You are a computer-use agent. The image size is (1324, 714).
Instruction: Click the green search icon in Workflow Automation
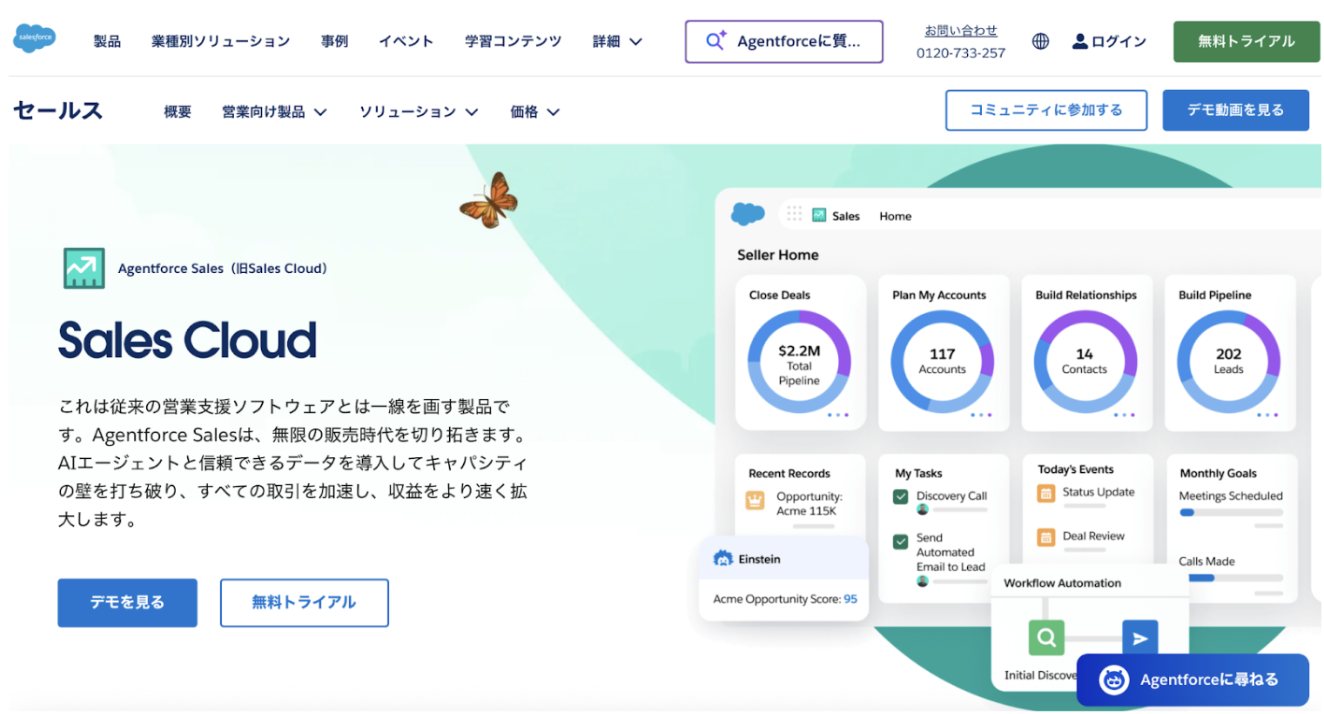(x=1046, y=637)
